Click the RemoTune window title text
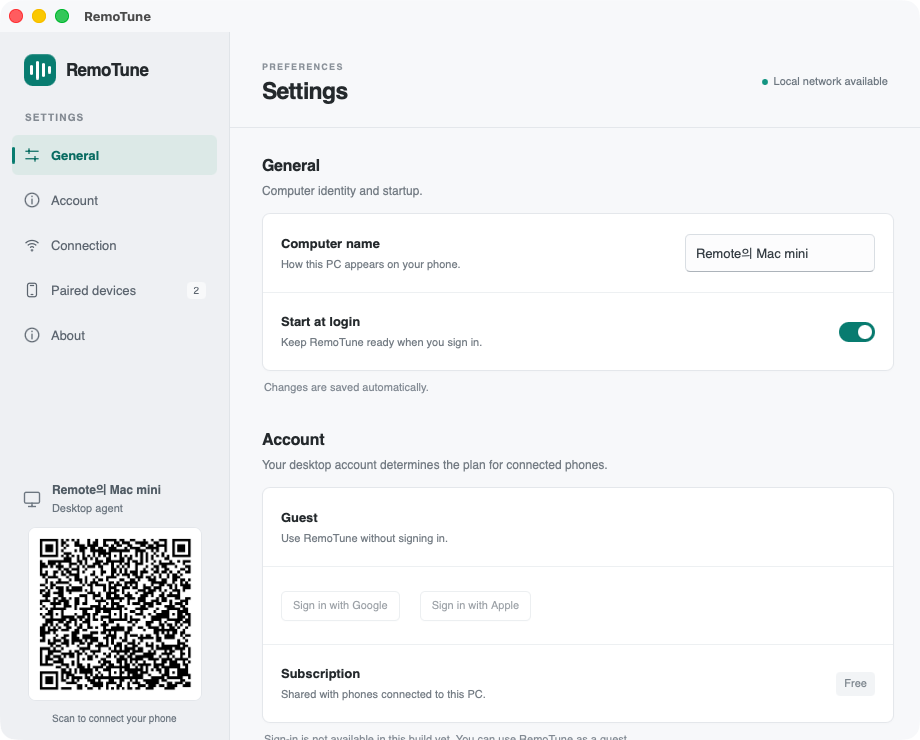 [117, 16]
